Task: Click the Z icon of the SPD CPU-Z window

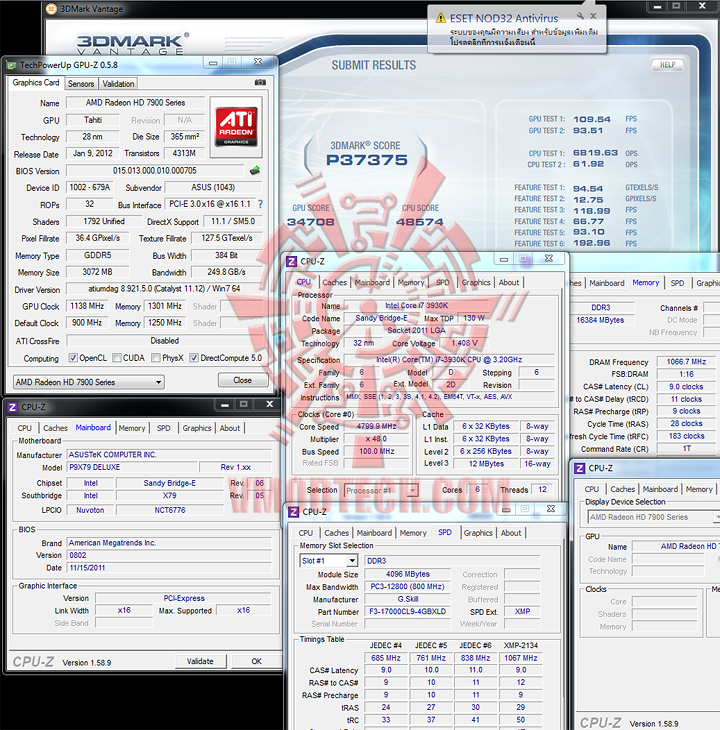Action: pos(294,512)
